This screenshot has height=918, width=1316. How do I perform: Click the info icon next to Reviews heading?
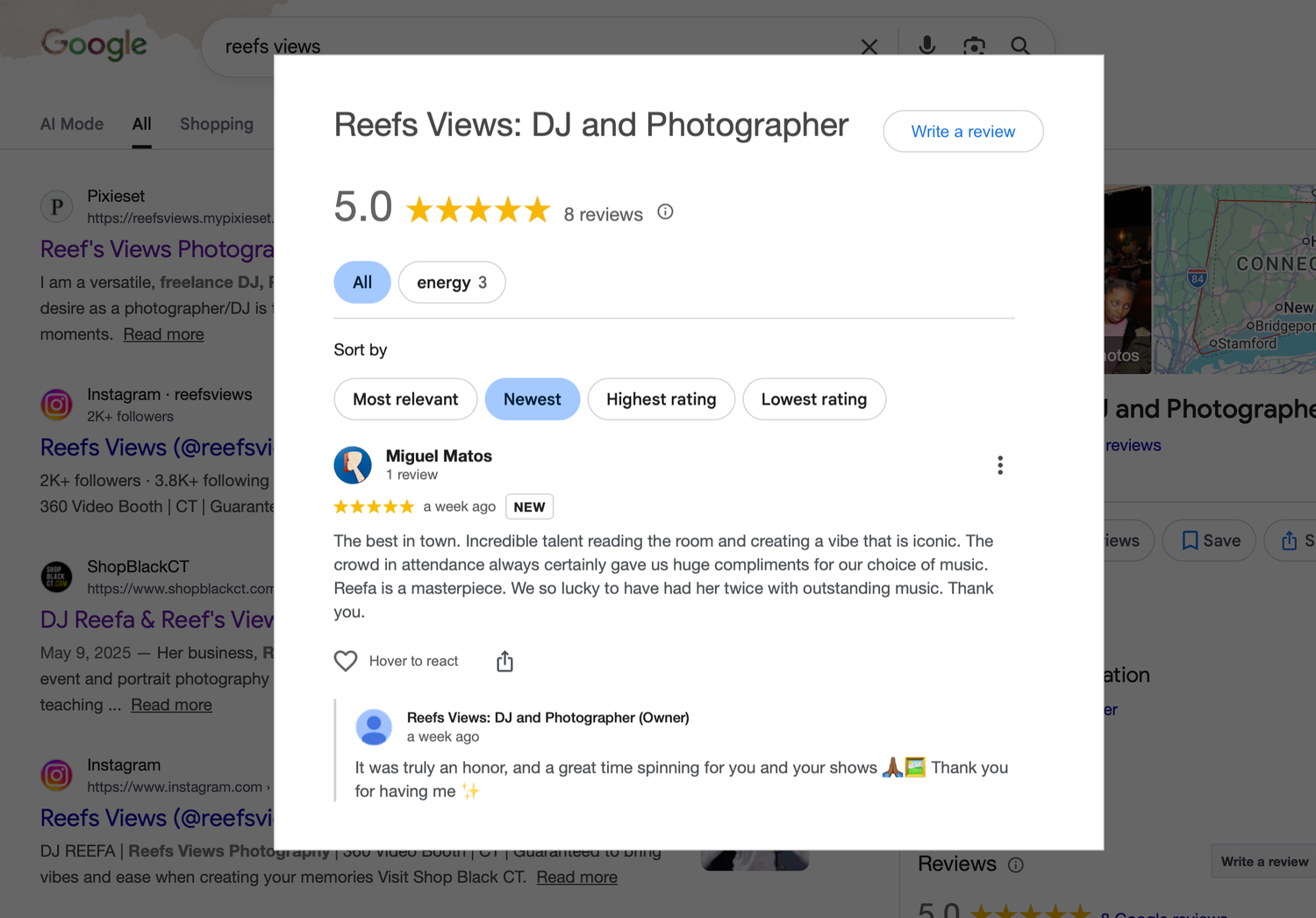click(1016, 864)
